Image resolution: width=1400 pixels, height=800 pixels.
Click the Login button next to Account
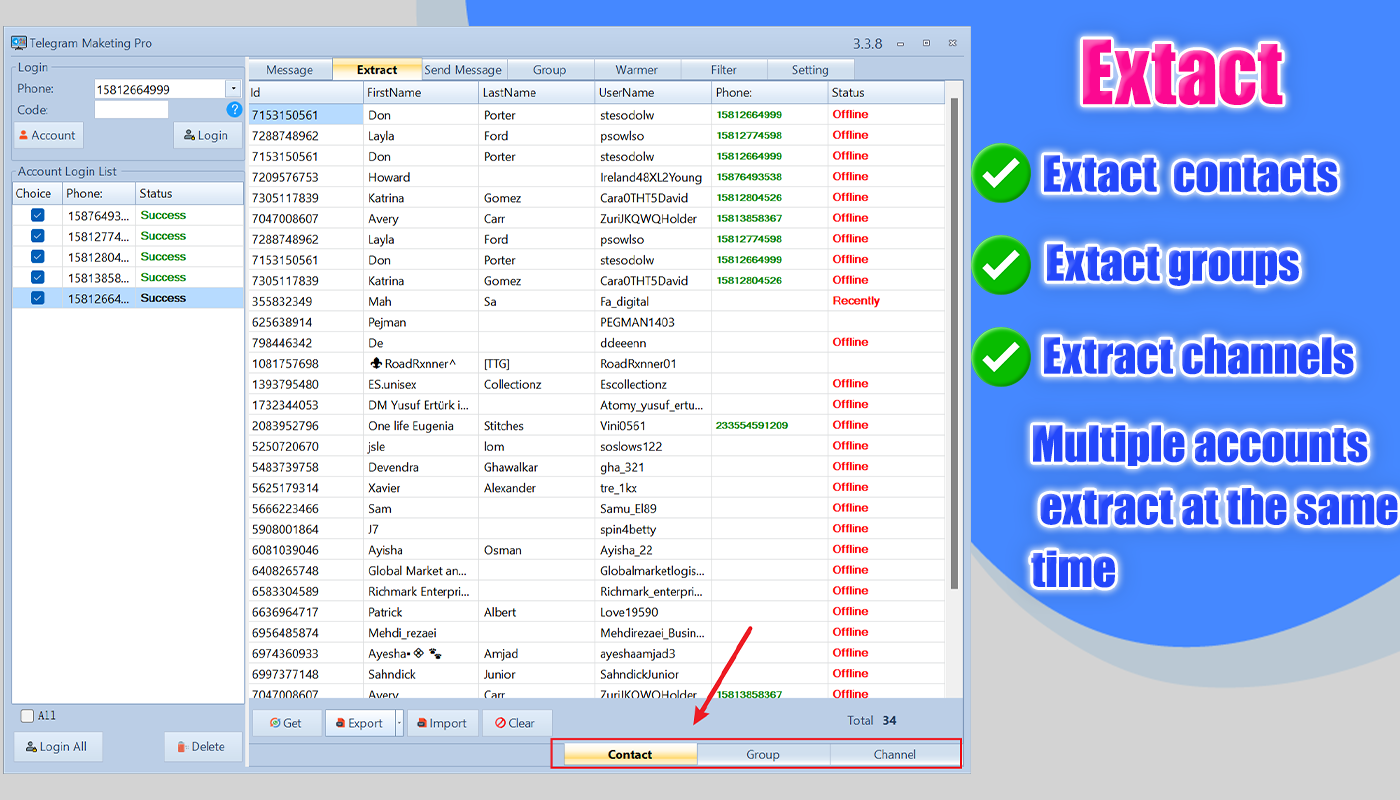pos(208,135)
